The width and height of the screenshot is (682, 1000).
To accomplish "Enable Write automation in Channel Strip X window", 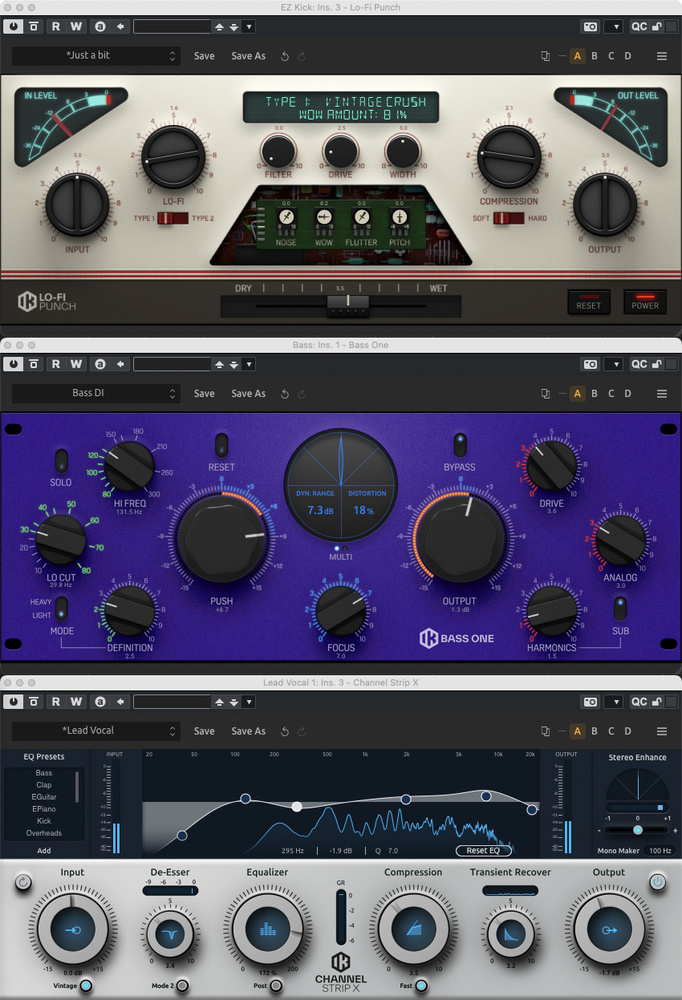I will [x=76, y=702].
